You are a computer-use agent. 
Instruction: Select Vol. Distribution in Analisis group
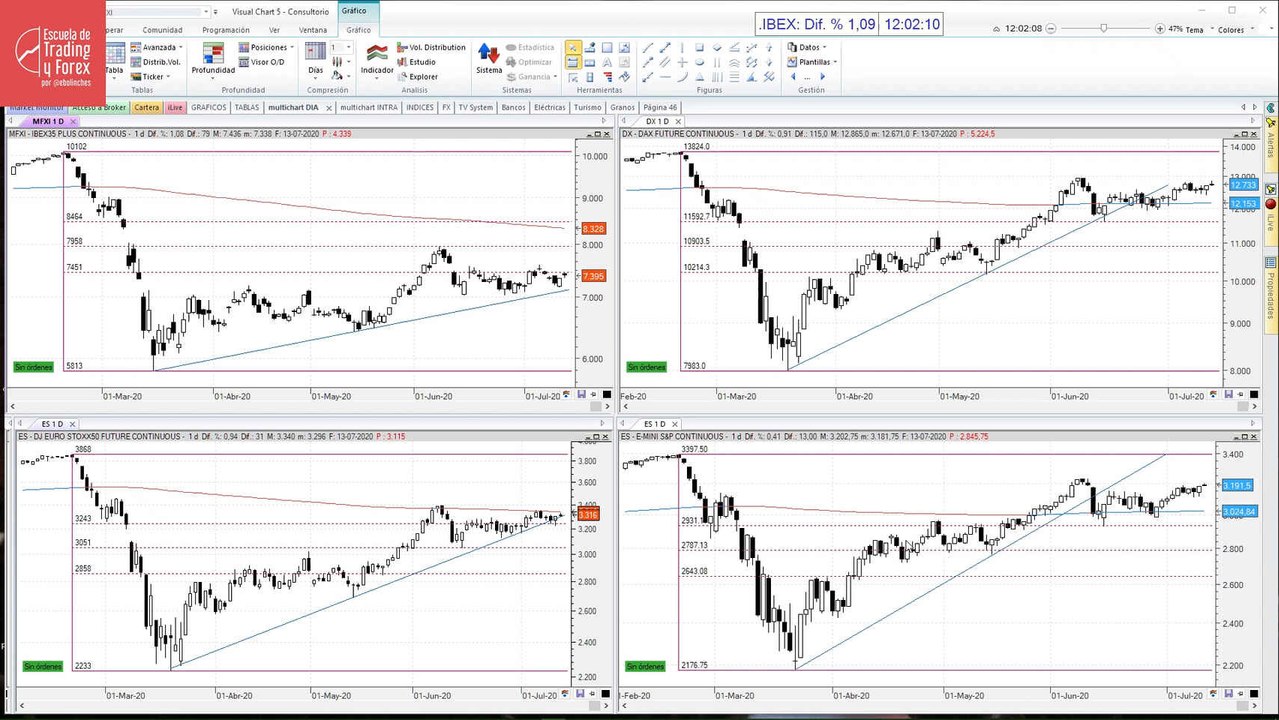[x=431, y=47]
